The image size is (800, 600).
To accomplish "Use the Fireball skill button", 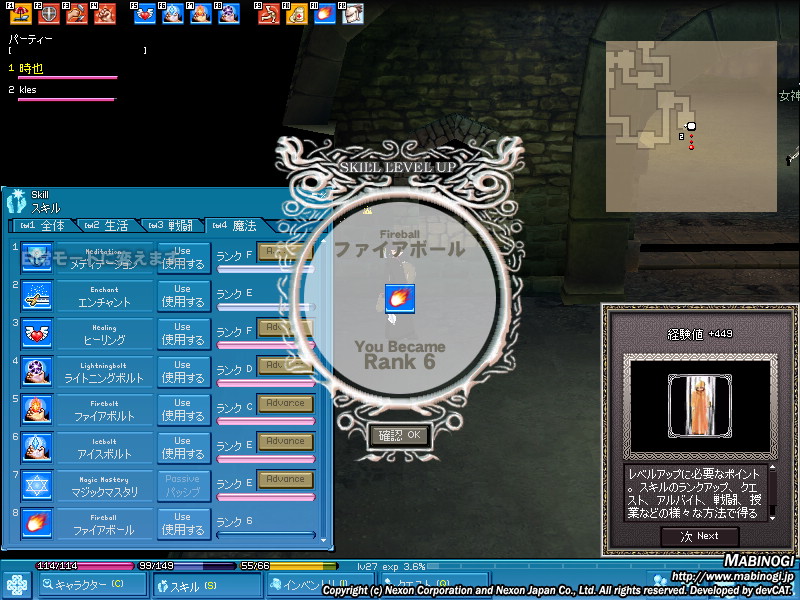I will tap(183, 524).
